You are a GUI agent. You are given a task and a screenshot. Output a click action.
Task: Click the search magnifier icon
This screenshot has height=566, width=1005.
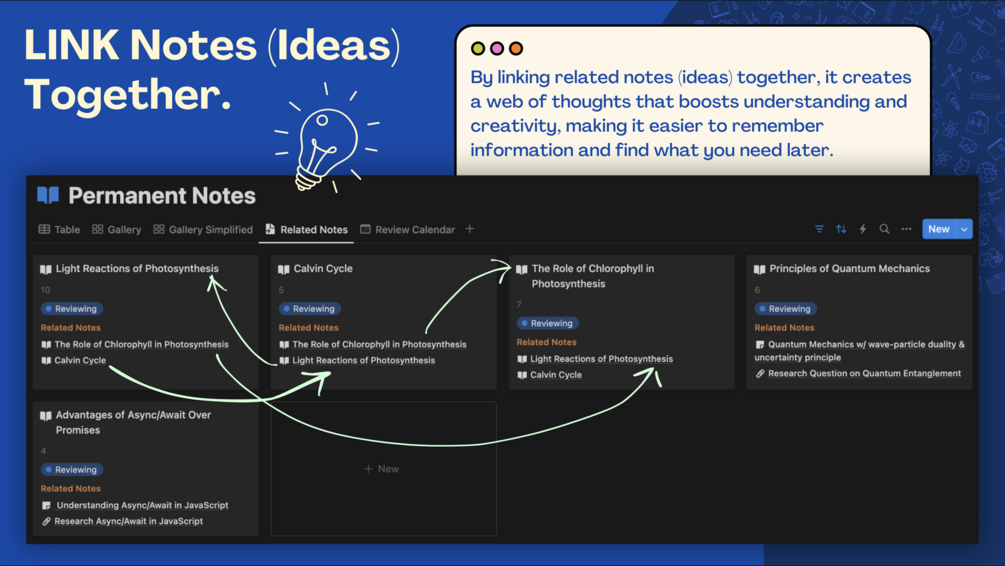coord(885,229)
